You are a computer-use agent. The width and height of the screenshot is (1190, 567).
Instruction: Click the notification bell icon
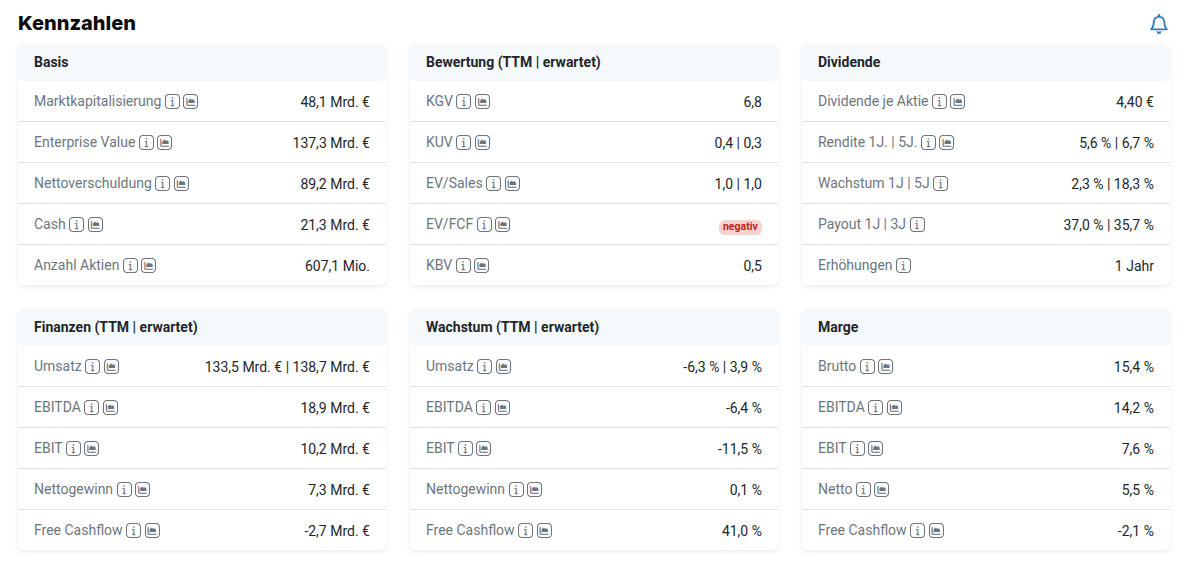[x=1158, y=24]
